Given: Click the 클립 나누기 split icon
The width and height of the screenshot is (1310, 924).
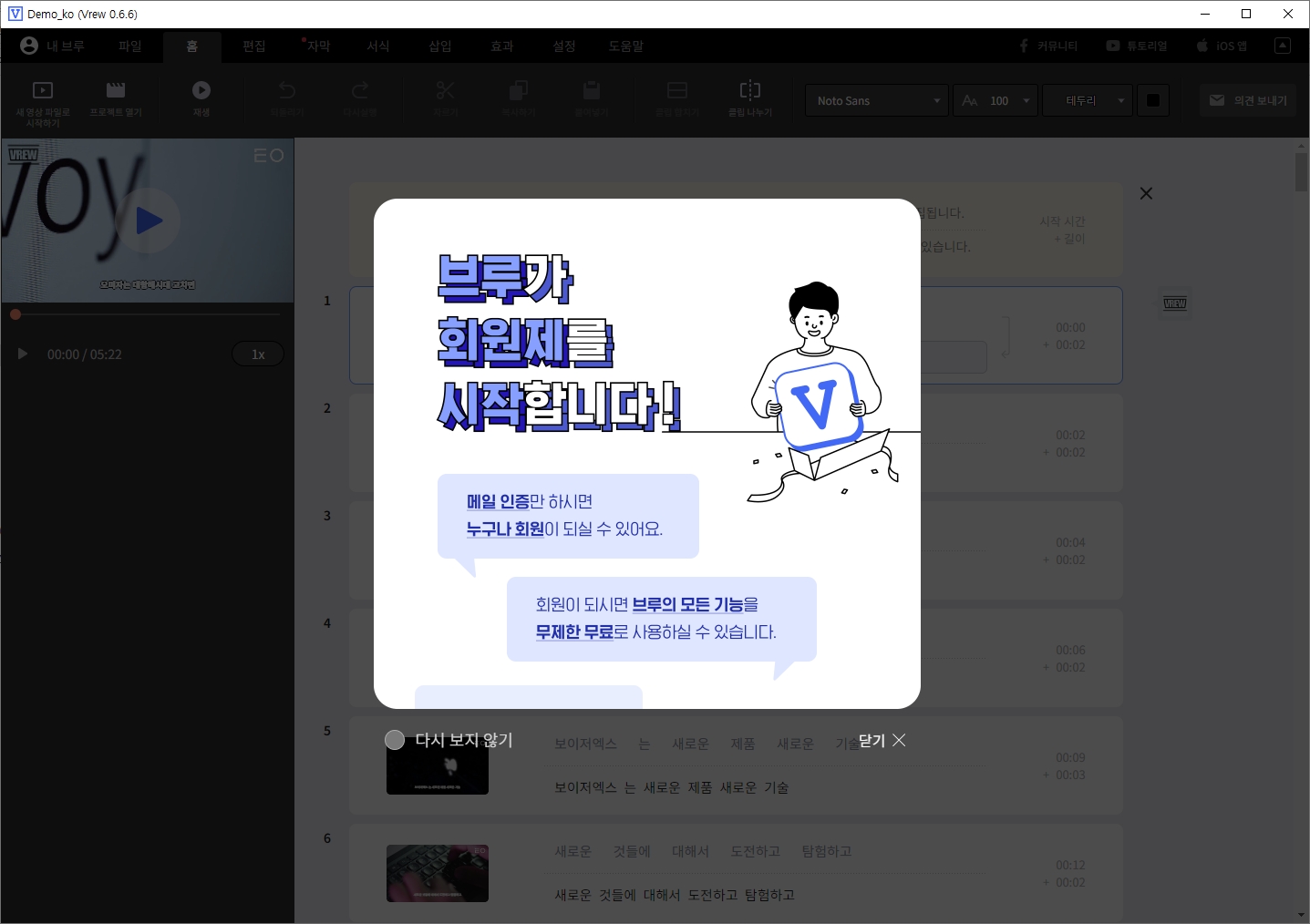Looking at the screenshot, I should 750,90.
